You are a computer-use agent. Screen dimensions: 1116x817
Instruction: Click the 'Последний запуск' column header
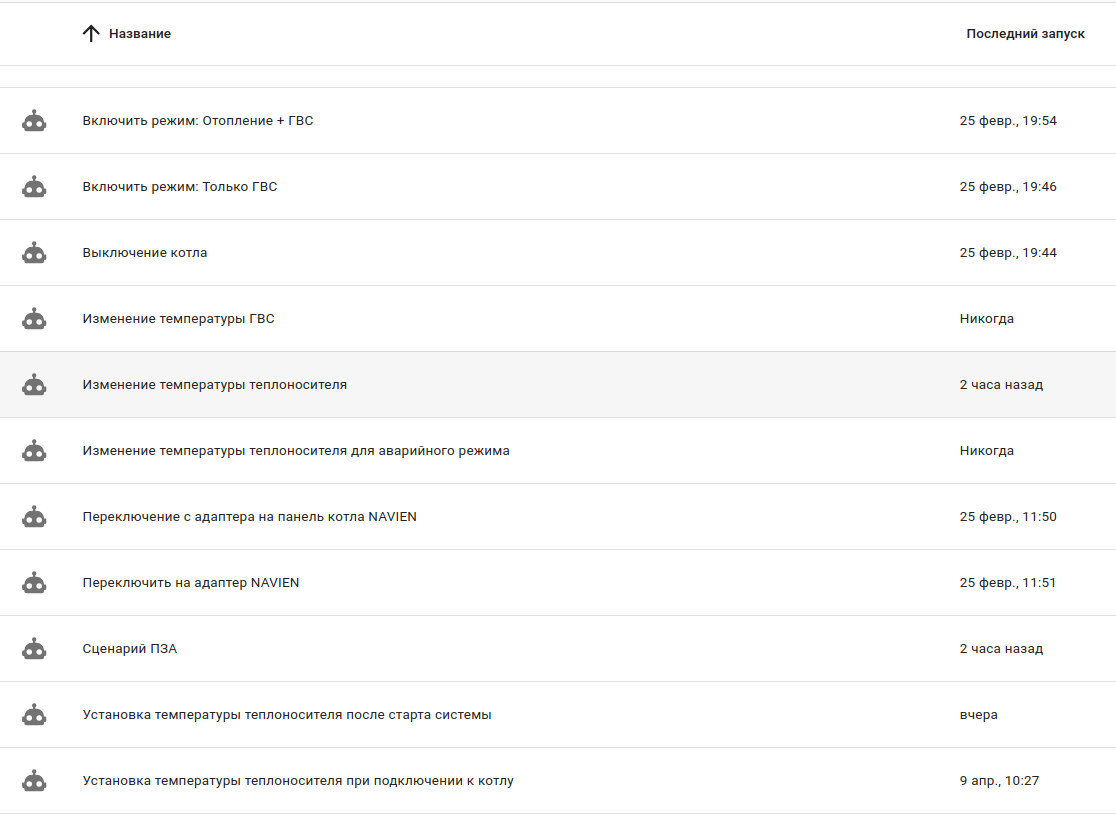coord(1025,34)
